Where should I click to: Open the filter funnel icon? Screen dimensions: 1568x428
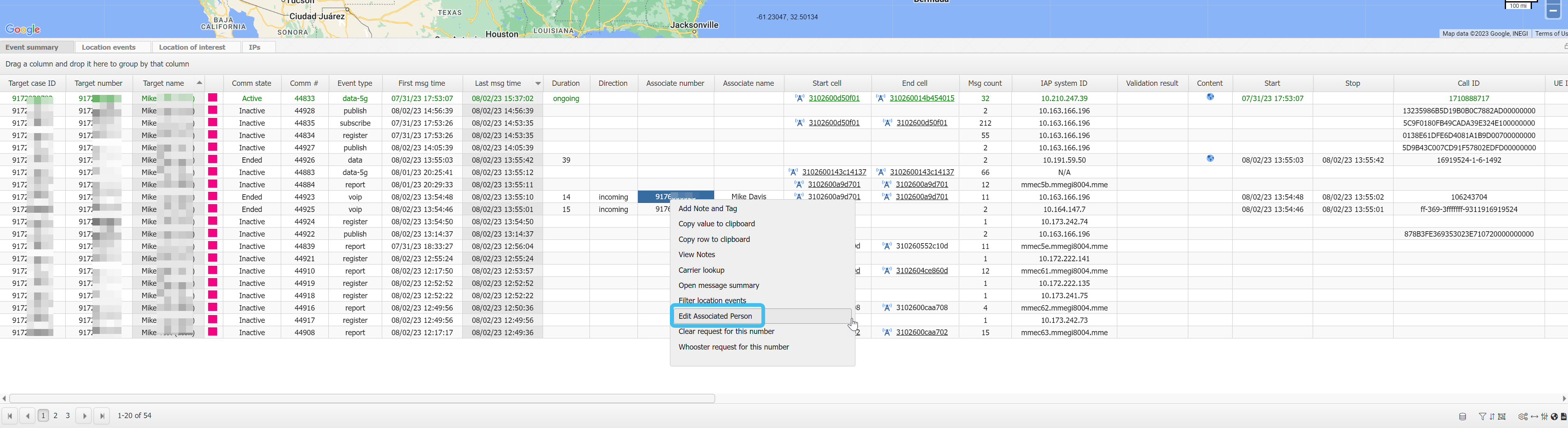click(x=1482, y=417)
